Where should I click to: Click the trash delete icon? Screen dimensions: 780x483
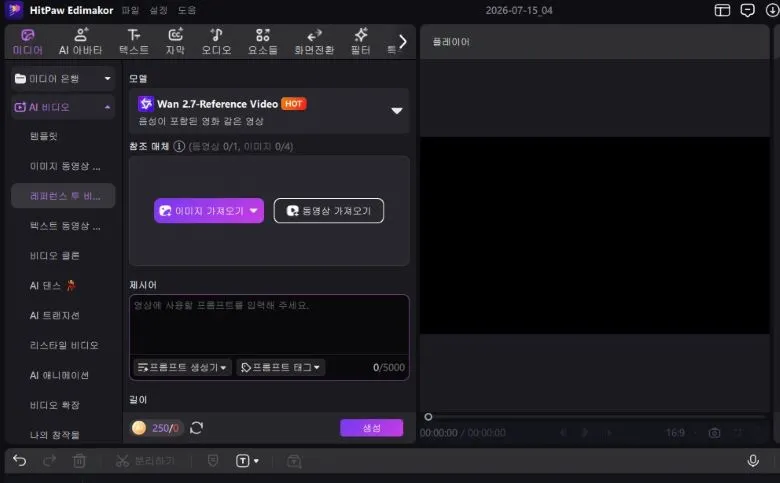pyautogui.click(x=79, y=461)
